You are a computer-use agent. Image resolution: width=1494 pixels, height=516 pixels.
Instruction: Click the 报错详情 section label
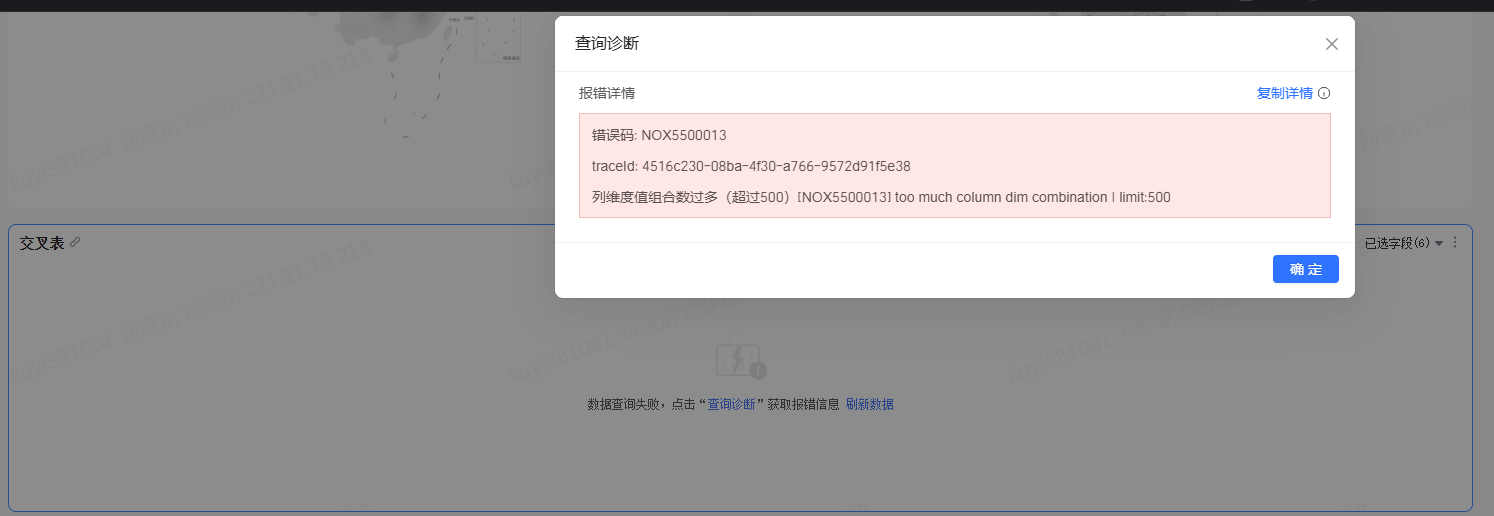607,93
